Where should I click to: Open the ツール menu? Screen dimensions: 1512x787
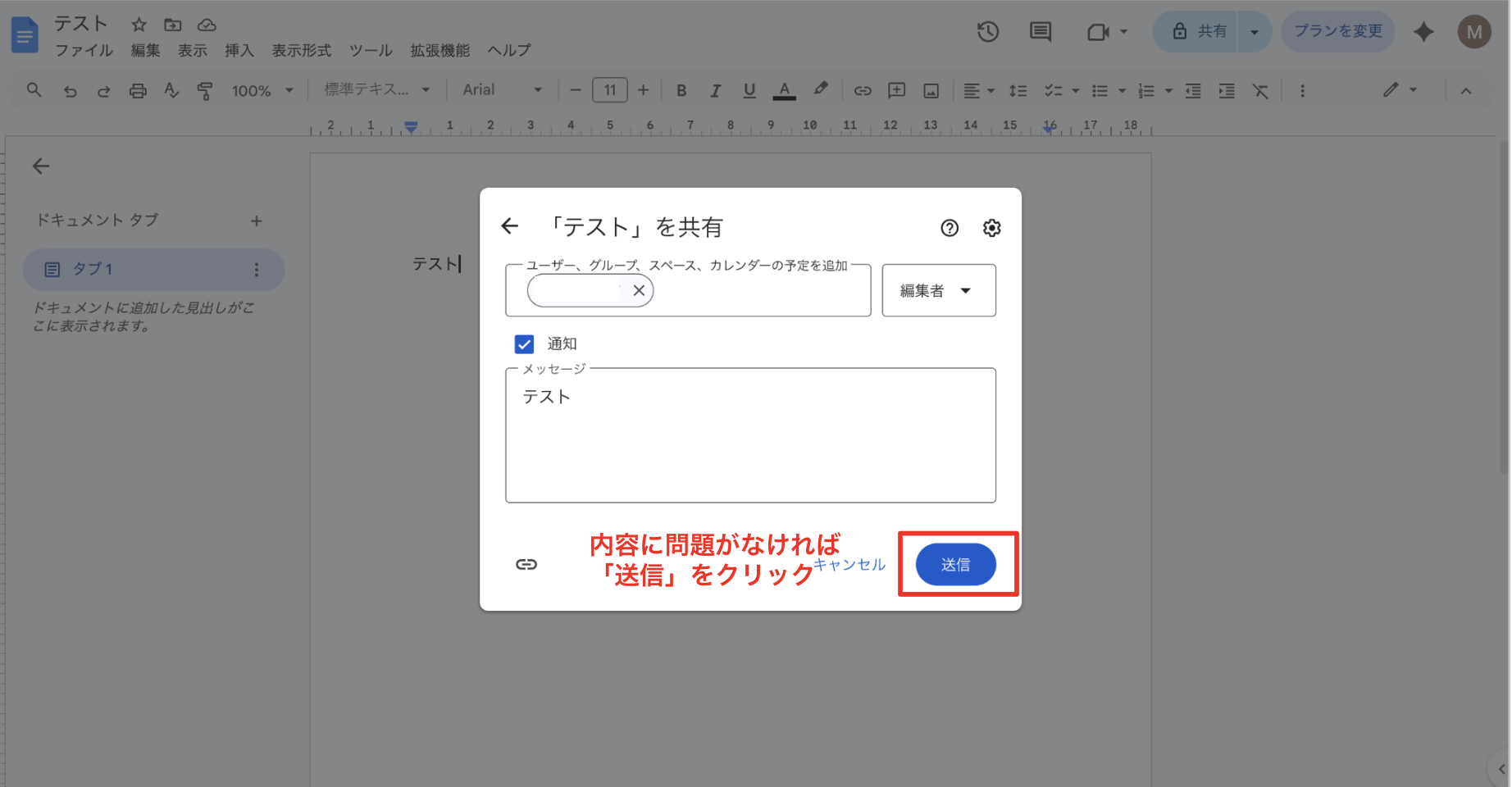click(371, 51)
